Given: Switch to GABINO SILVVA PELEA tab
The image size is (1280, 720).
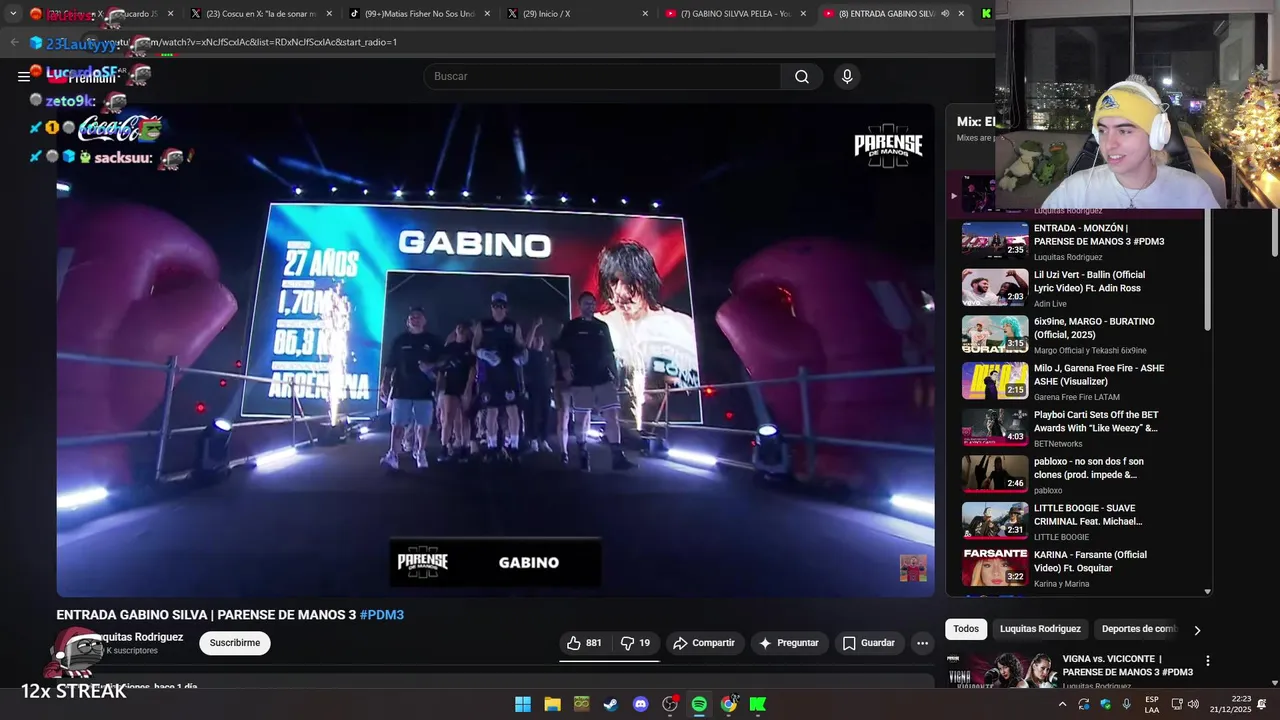Looking at the screenshot, I should (x=735, y=14).
